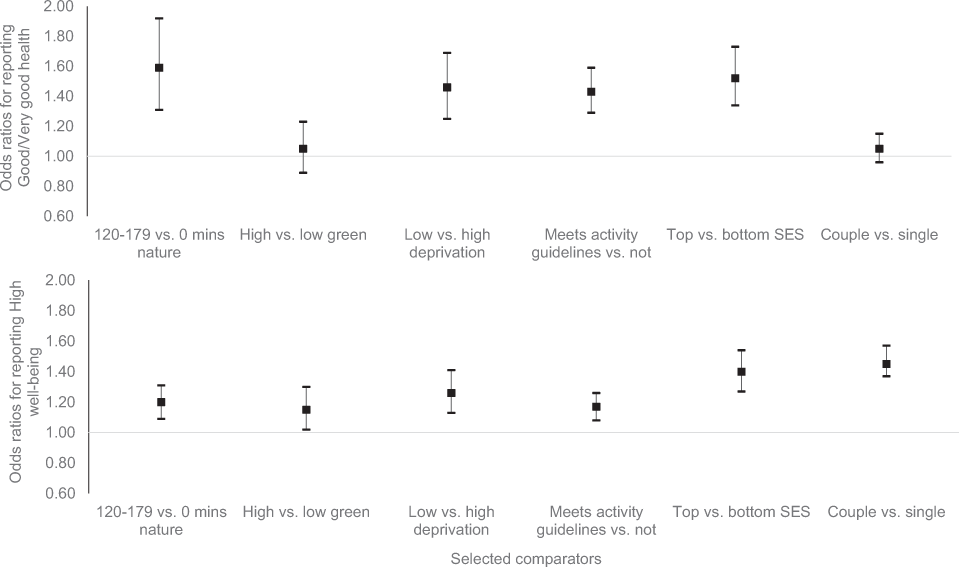The height and width of the screenshot is (567, 959).
Task: Select the Top vs. bottom SES marker in well-being chart
Action: [x=741, y=372]
